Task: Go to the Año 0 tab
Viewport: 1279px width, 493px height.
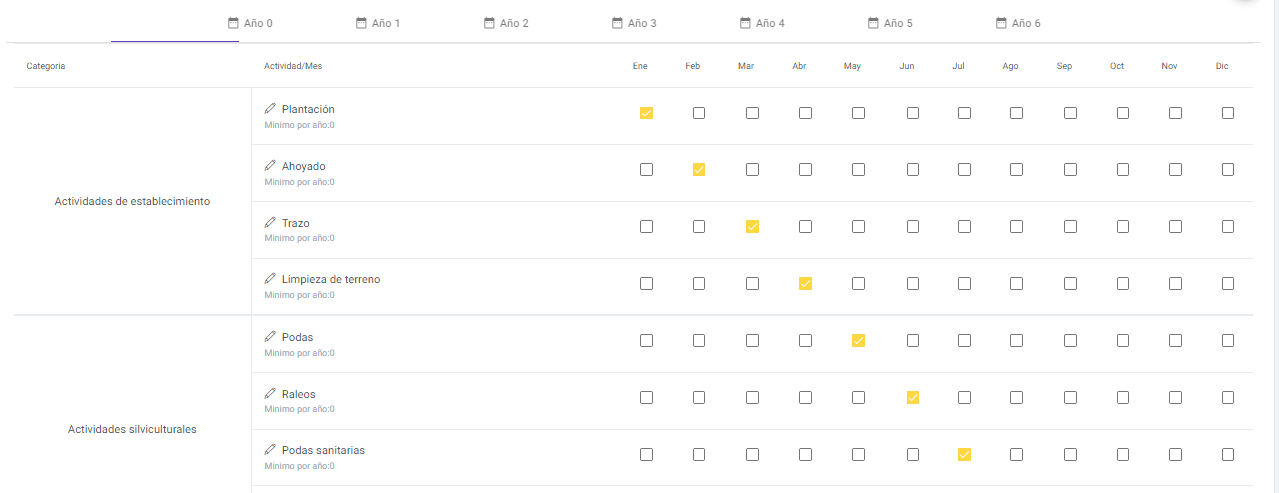Action: coord(250,22)
